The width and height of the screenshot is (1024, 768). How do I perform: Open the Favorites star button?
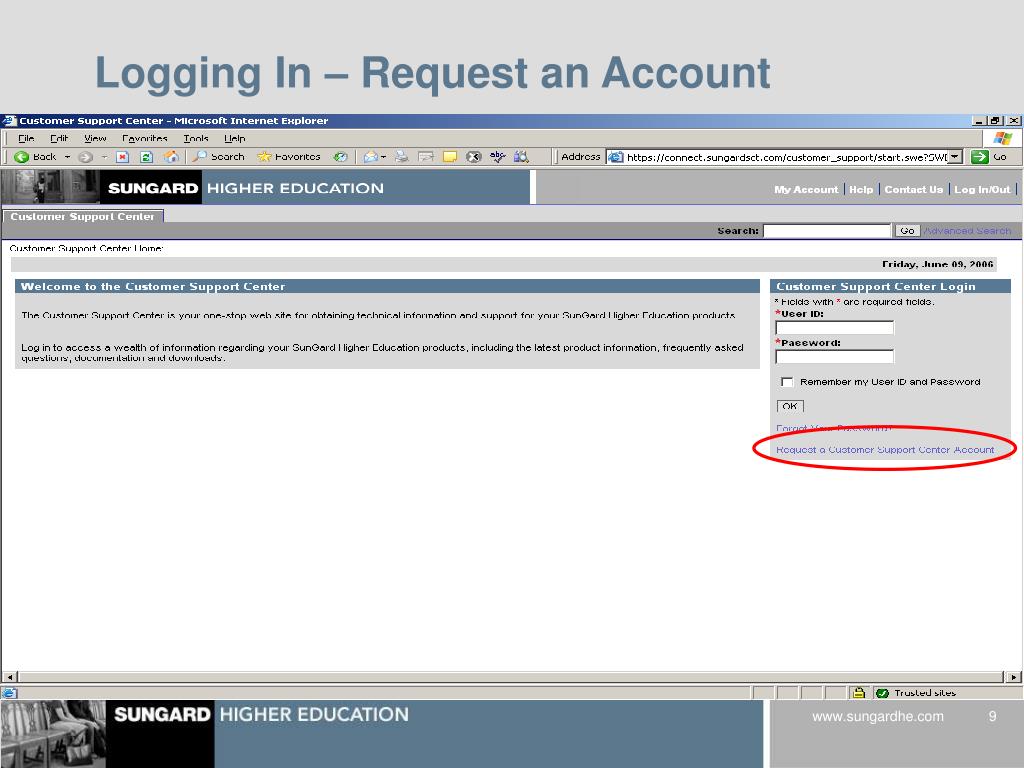click(x=289, y=157)
